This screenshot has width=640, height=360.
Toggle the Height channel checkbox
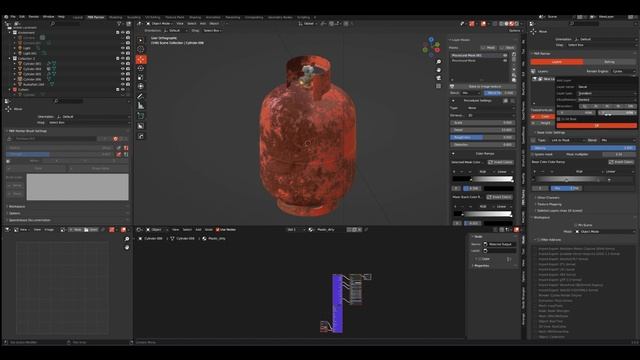[x=533, y=123]
